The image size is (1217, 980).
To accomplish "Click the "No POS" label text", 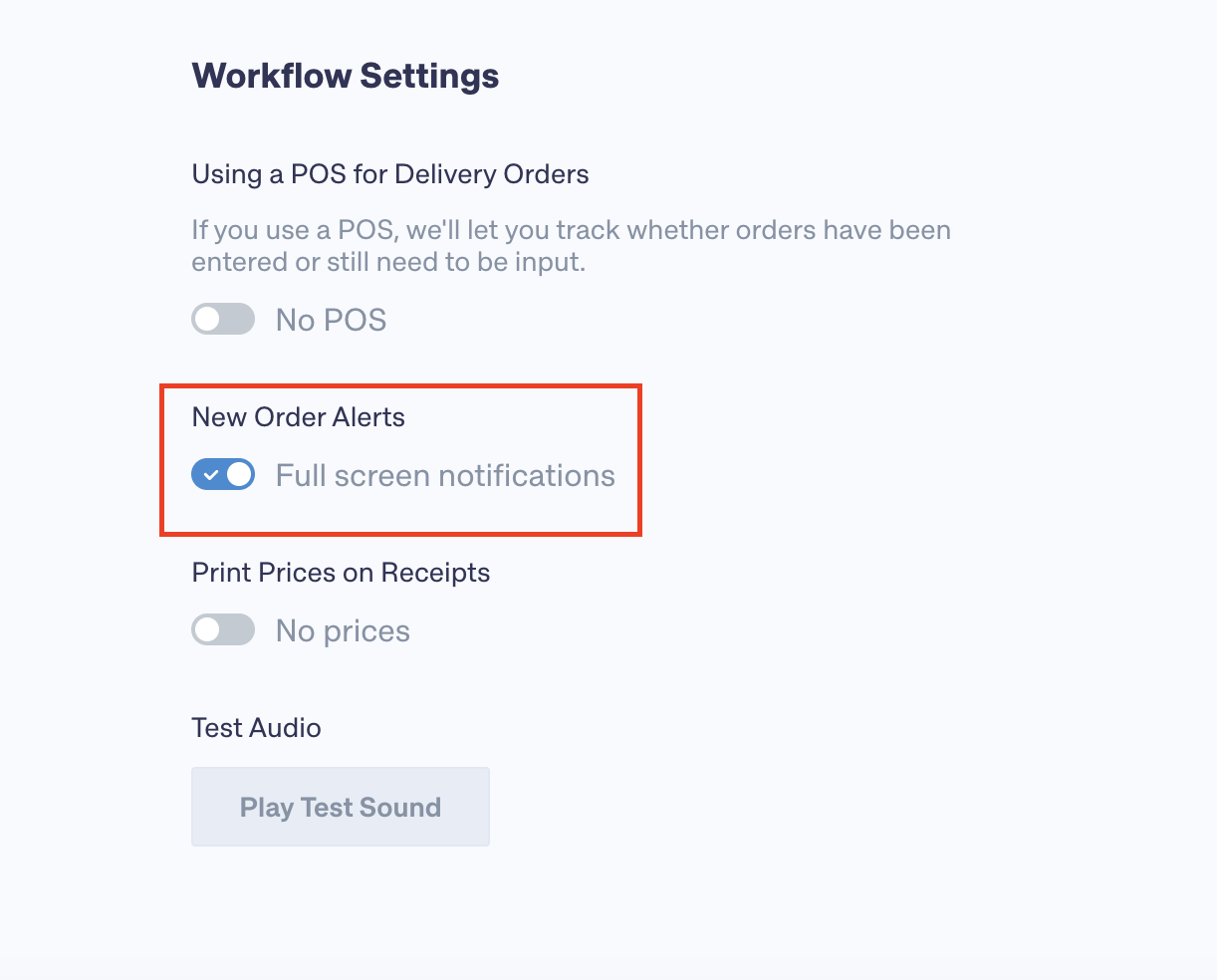I will [x=331, y=320].
